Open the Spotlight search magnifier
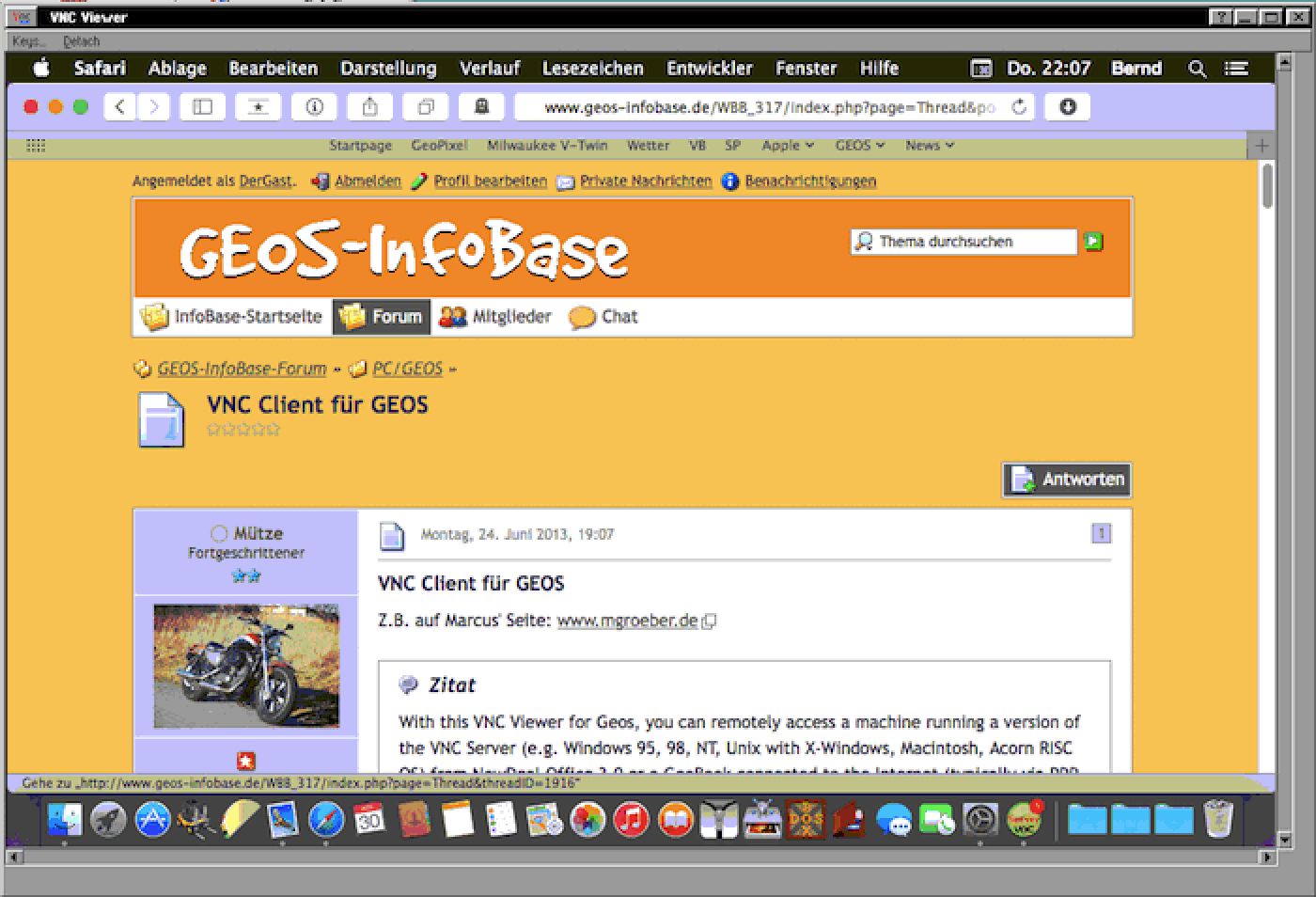1316x897 pixels. 1197,69
